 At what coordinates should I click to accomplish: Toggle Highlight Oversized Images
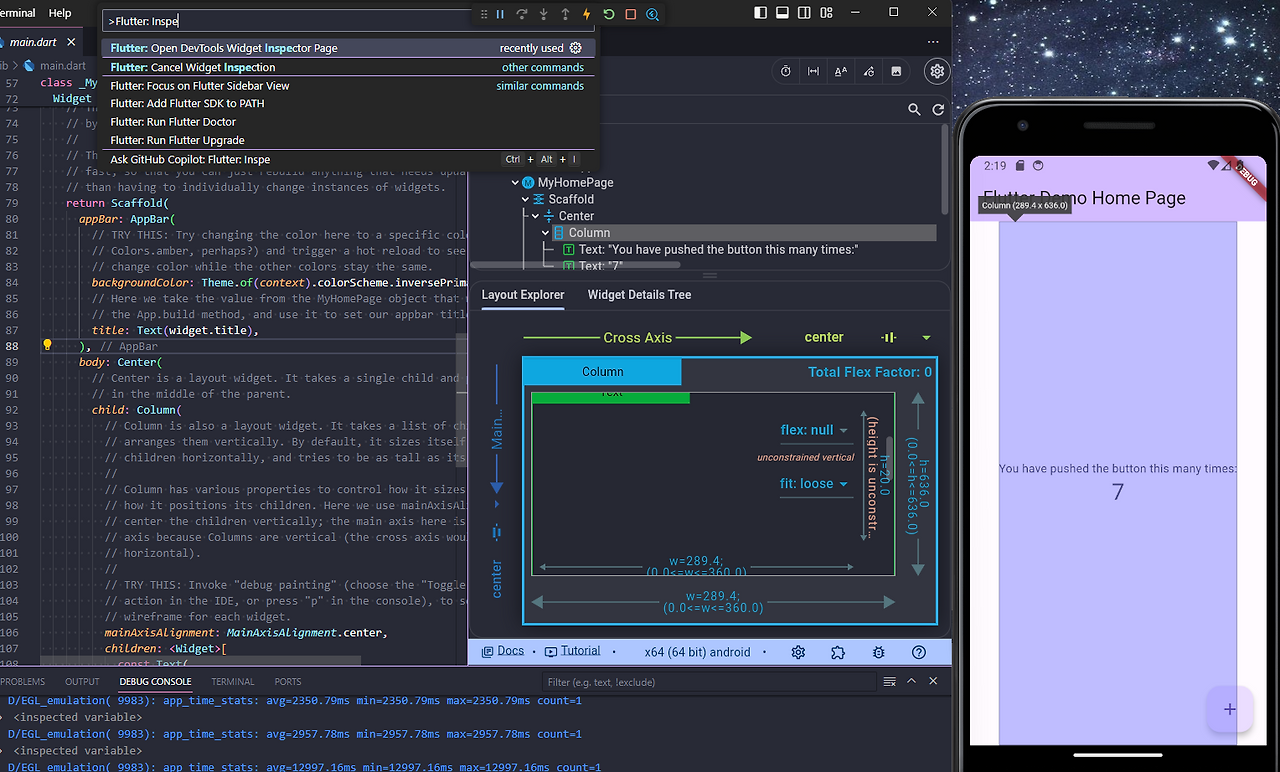pyautogui.click(x=895, y=71)
